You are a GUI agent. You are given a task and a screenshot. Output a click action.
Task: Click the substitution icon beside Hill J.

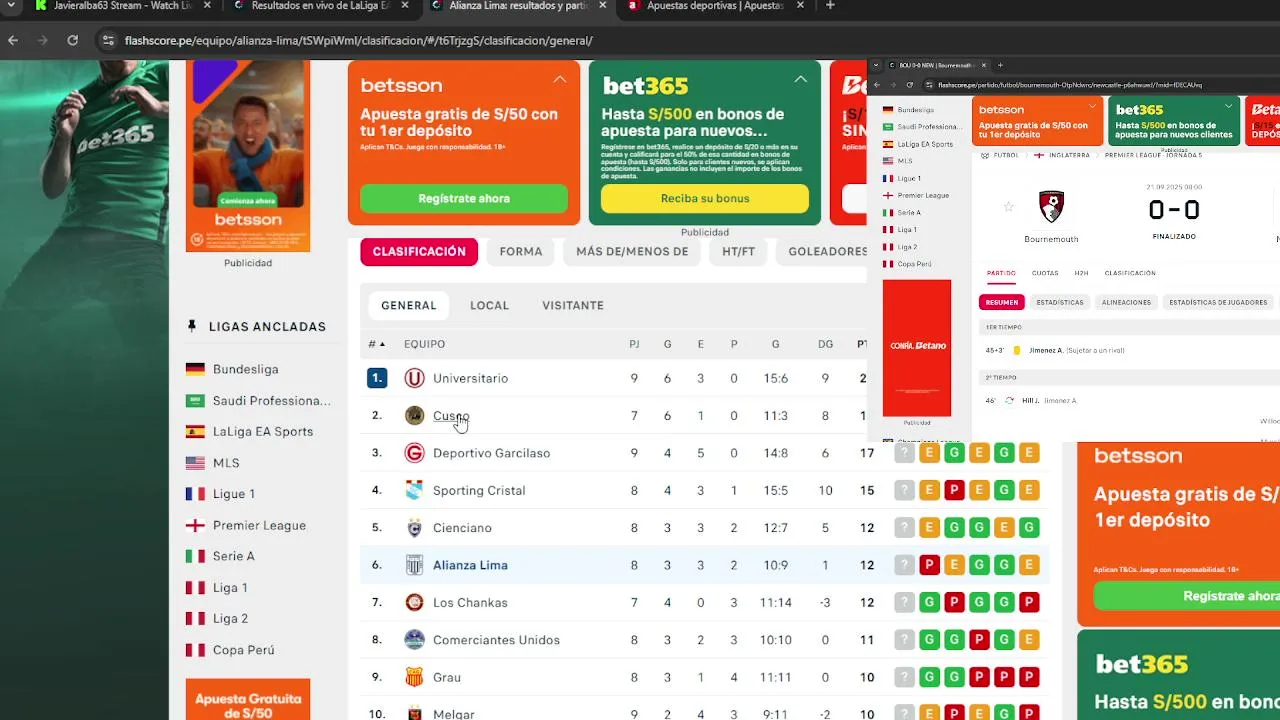coord(1010,400)
